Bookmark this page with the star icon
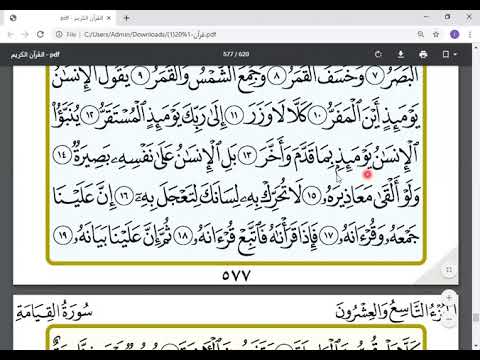480x360 pixels. 436,34
